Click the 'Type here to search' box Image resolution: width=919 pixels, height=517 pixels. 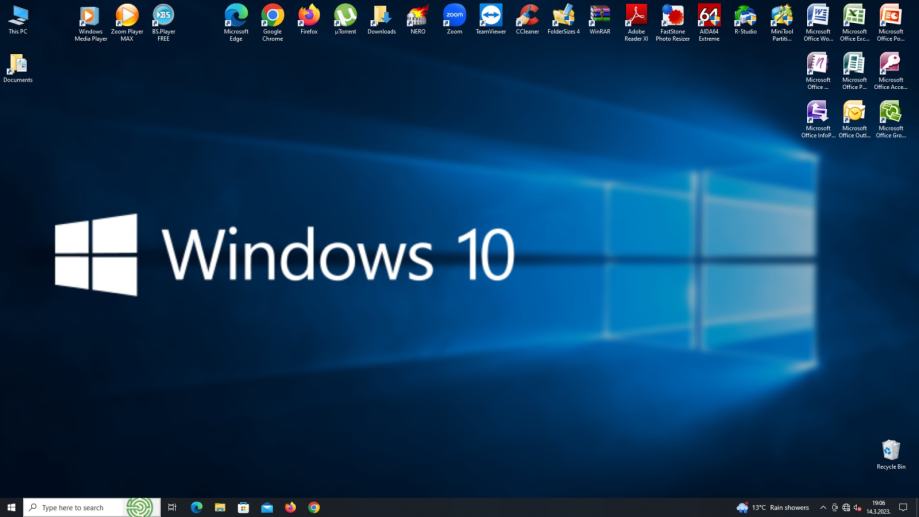tap(91, 507)
